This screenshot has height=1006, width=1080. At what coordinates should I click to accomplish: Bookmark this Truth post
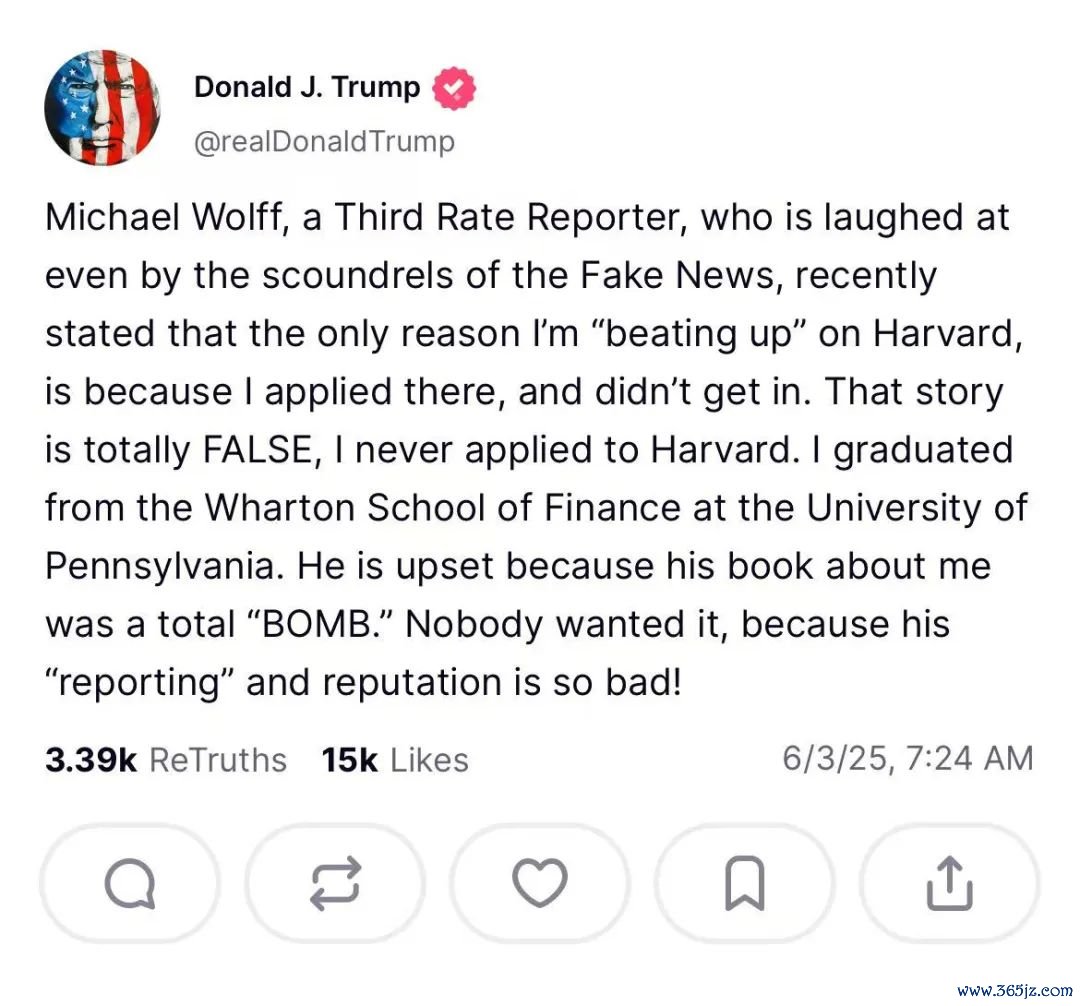[745, 884]
